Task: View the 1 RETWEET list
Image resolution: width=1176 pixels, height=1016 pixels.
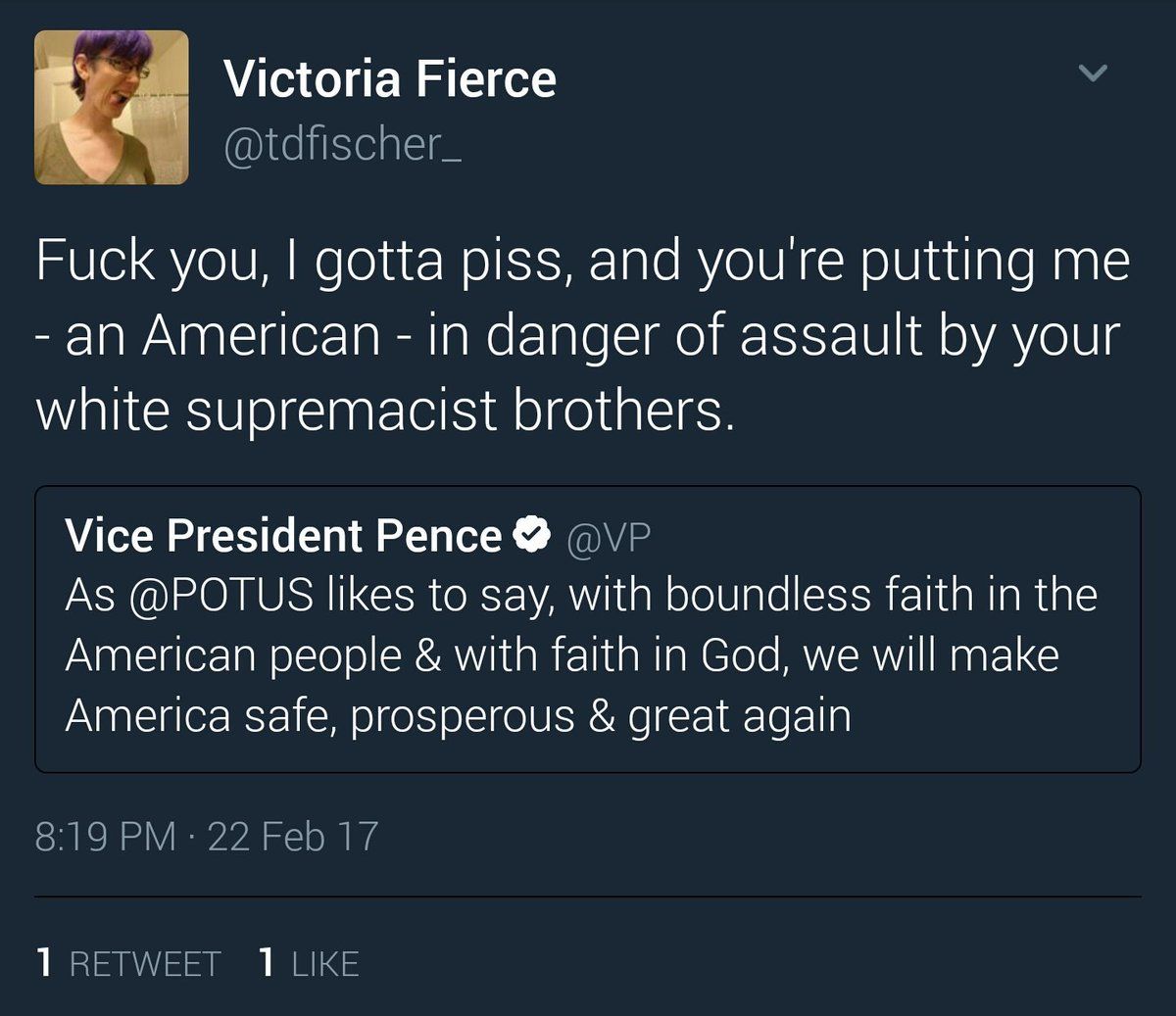Action: pyautogui.click(x=128, y=963)
